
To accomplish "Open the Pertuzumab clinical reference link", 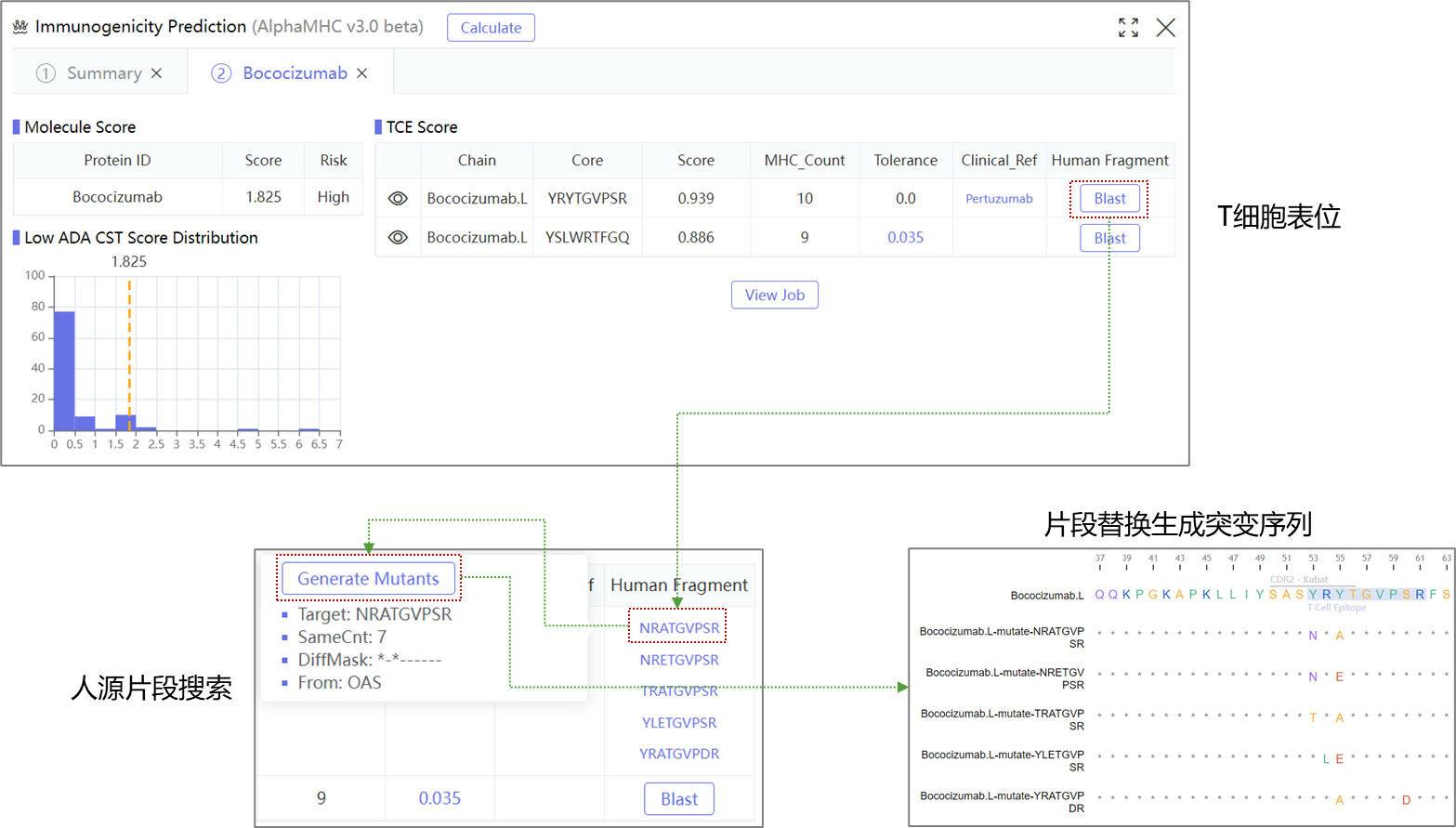I will [x=999, y=199].
